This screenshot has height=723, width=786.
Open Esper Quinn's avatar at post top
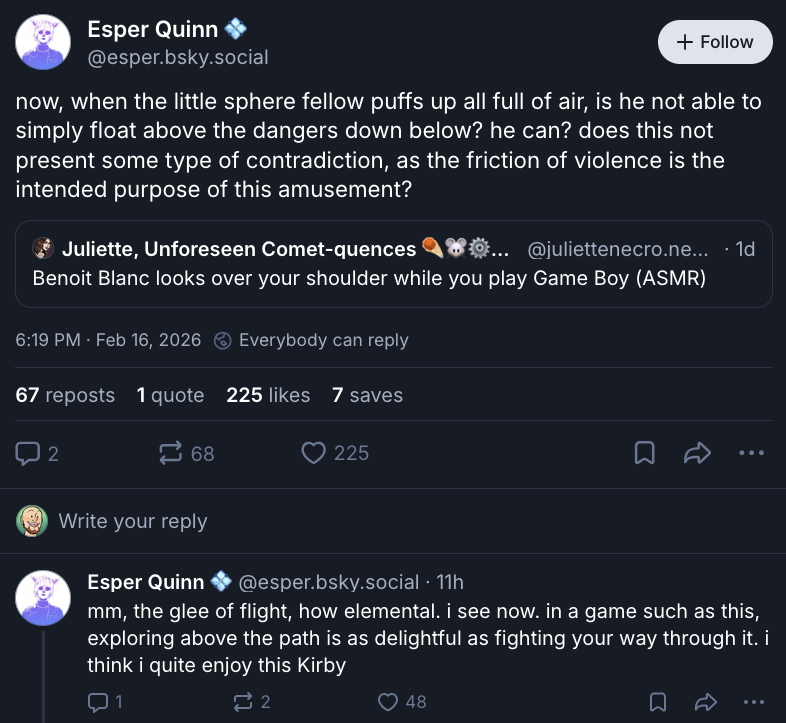pos(44,42)
